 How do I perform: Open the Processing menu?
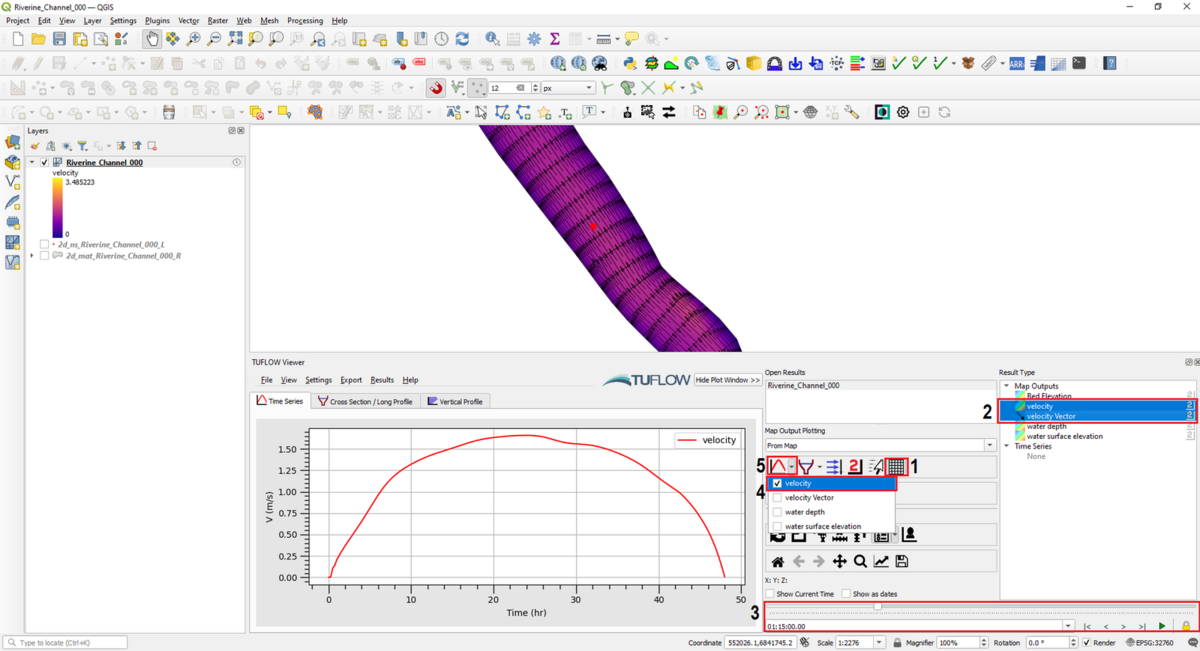304,20
